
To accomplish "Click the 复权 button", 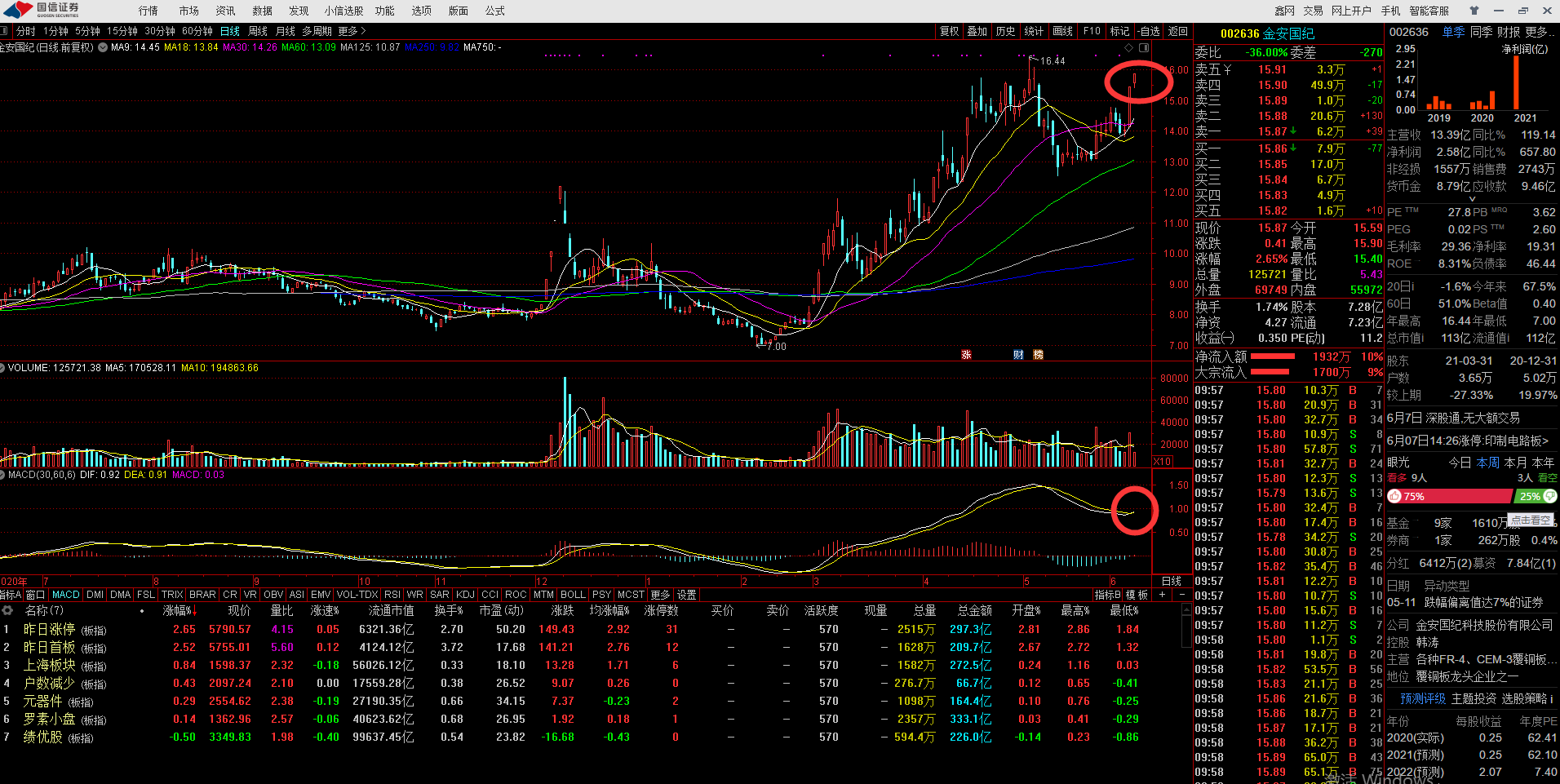I will (949, 31).
